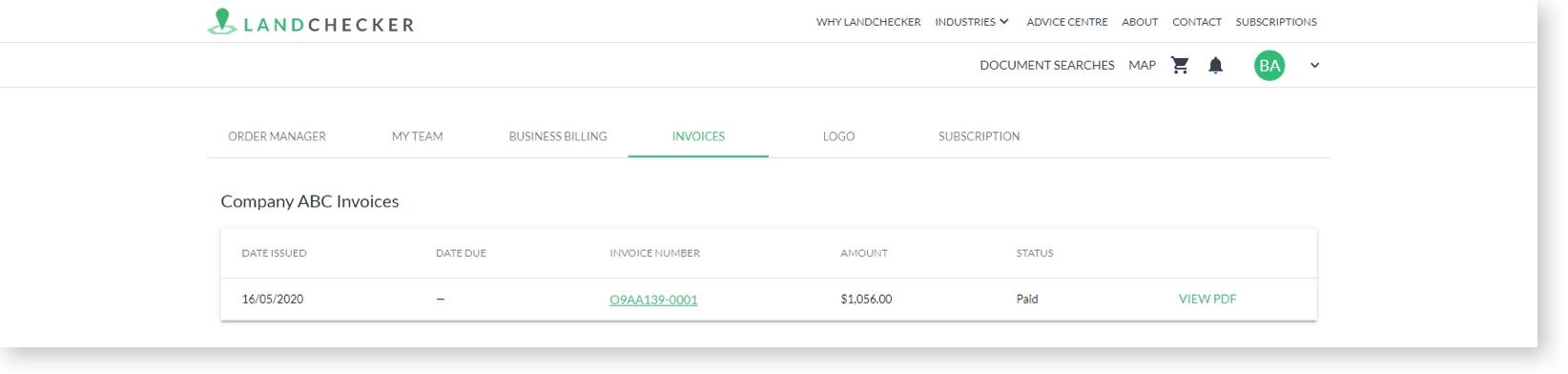Click the Date Due column header
This screenshot has height=374, width=1568.
tap(461, 253)
